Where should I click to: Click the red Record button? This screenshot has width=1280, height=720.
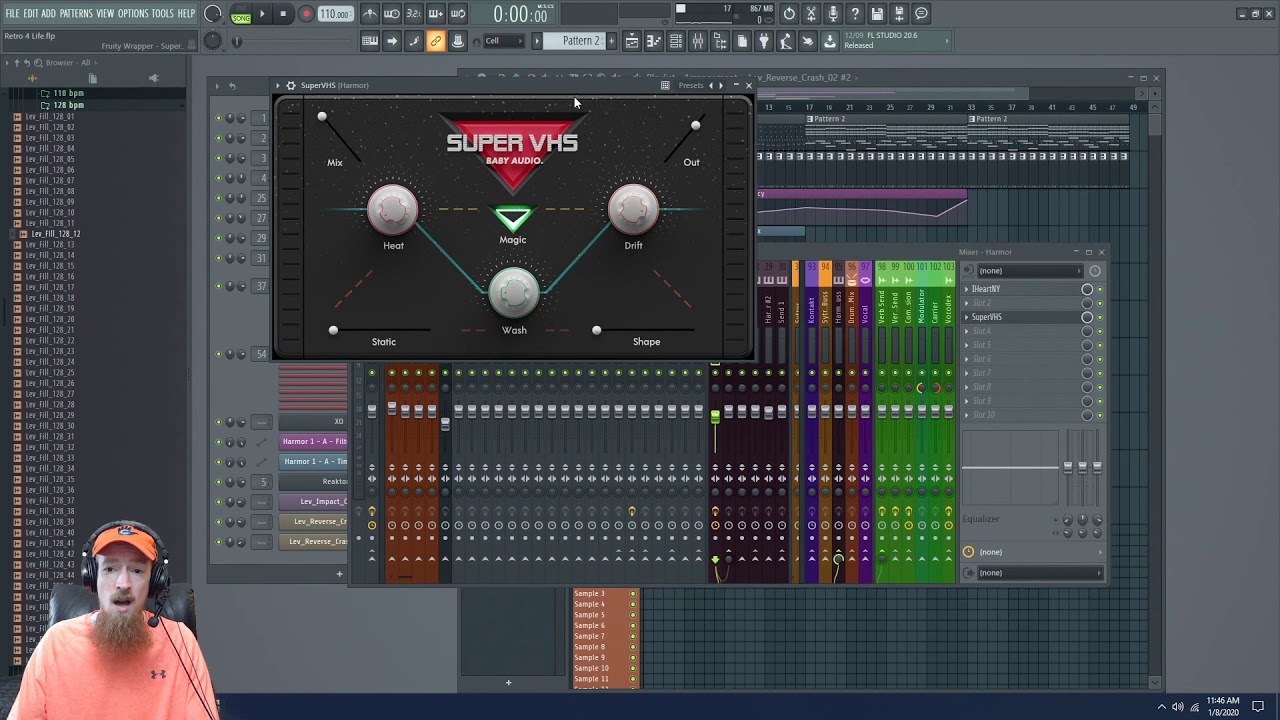click(306, 14)
